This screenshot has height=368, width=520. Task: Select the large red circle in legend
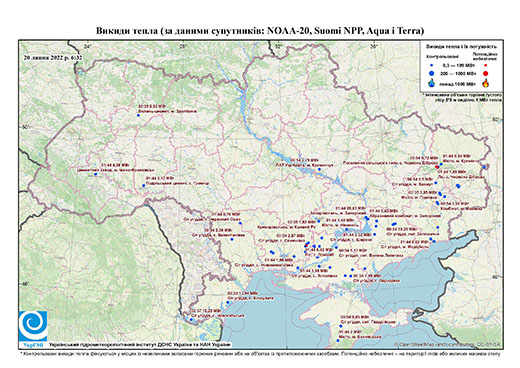pos(486,73)
